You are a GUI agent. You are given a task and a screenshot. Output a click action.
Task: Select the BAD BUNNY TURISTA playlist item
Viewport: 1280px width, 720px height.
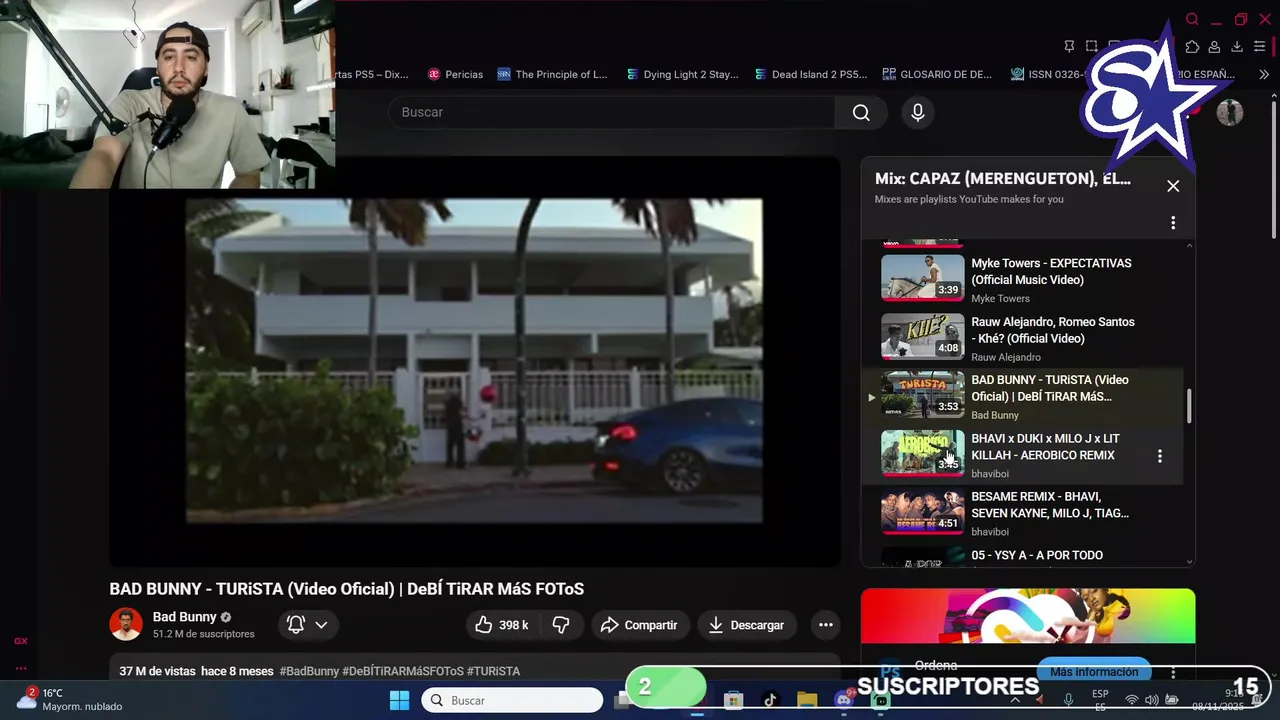point(1022,396)
